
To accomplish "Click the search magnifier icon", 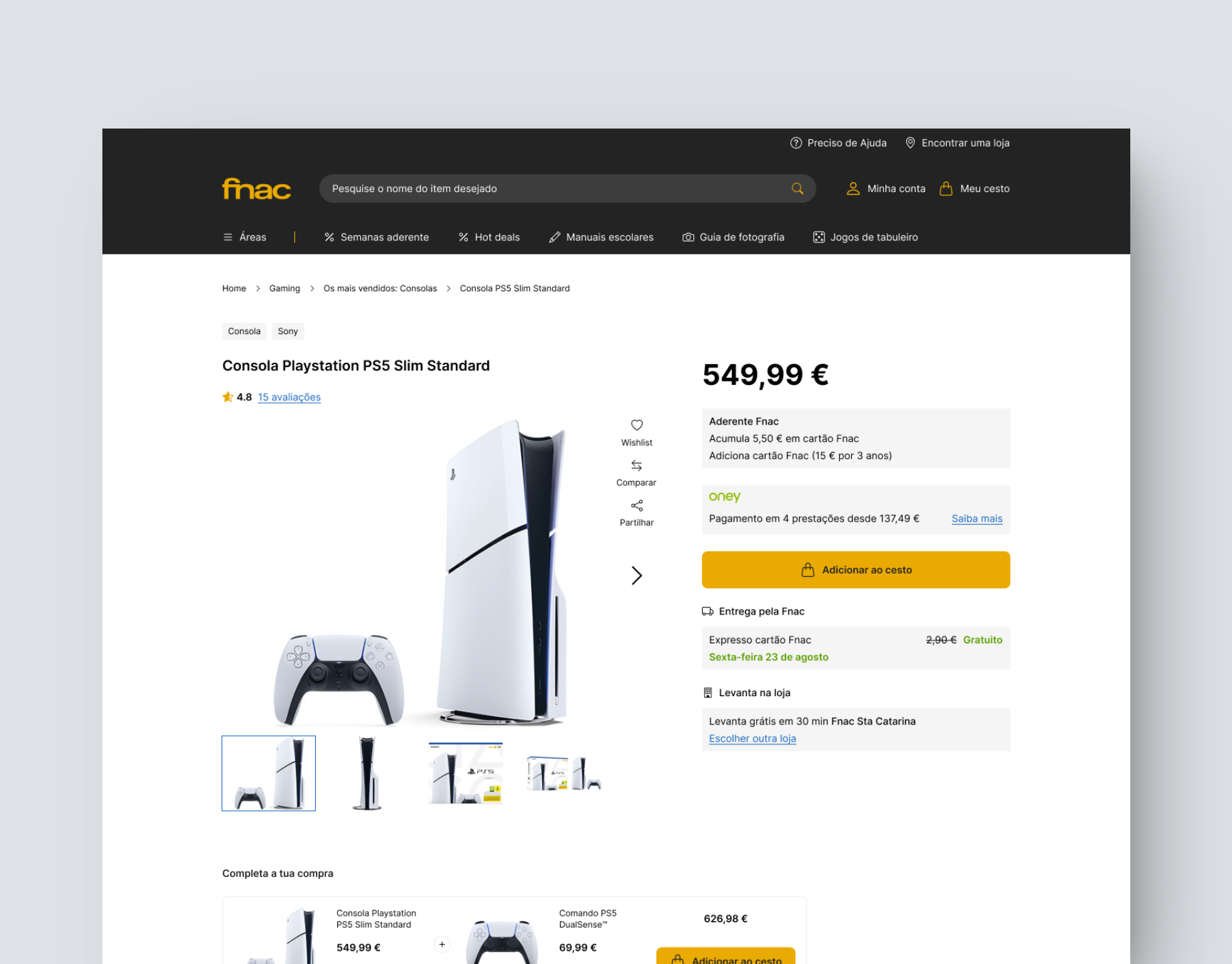I will 797,189.
